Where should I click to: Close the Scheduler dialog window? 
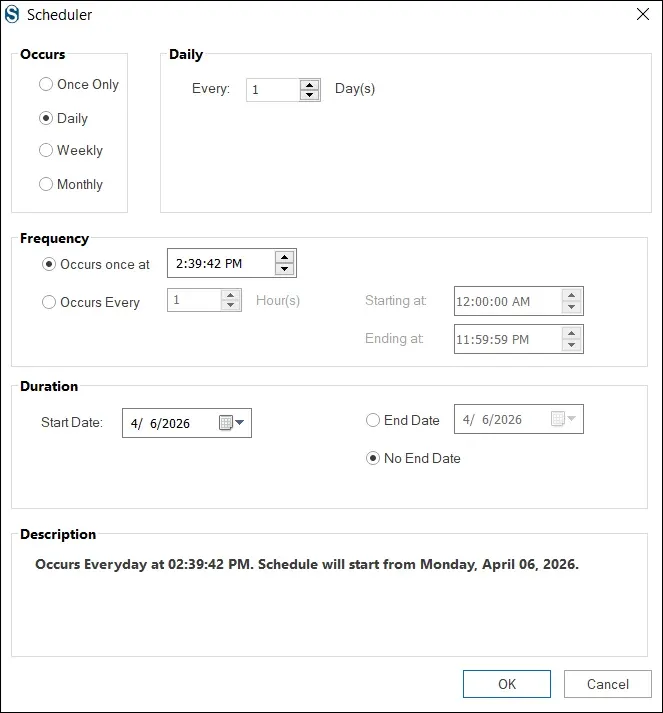pyautogui.click(x=643, y=14)
